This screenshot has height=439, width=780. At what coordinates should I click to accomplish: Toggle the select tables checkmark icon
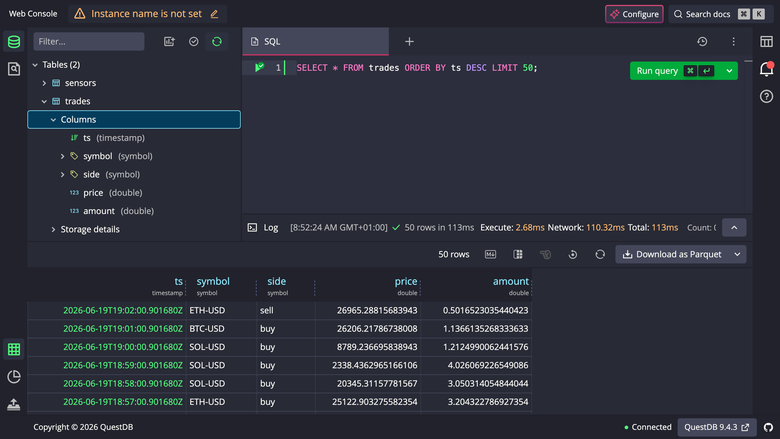194,42
